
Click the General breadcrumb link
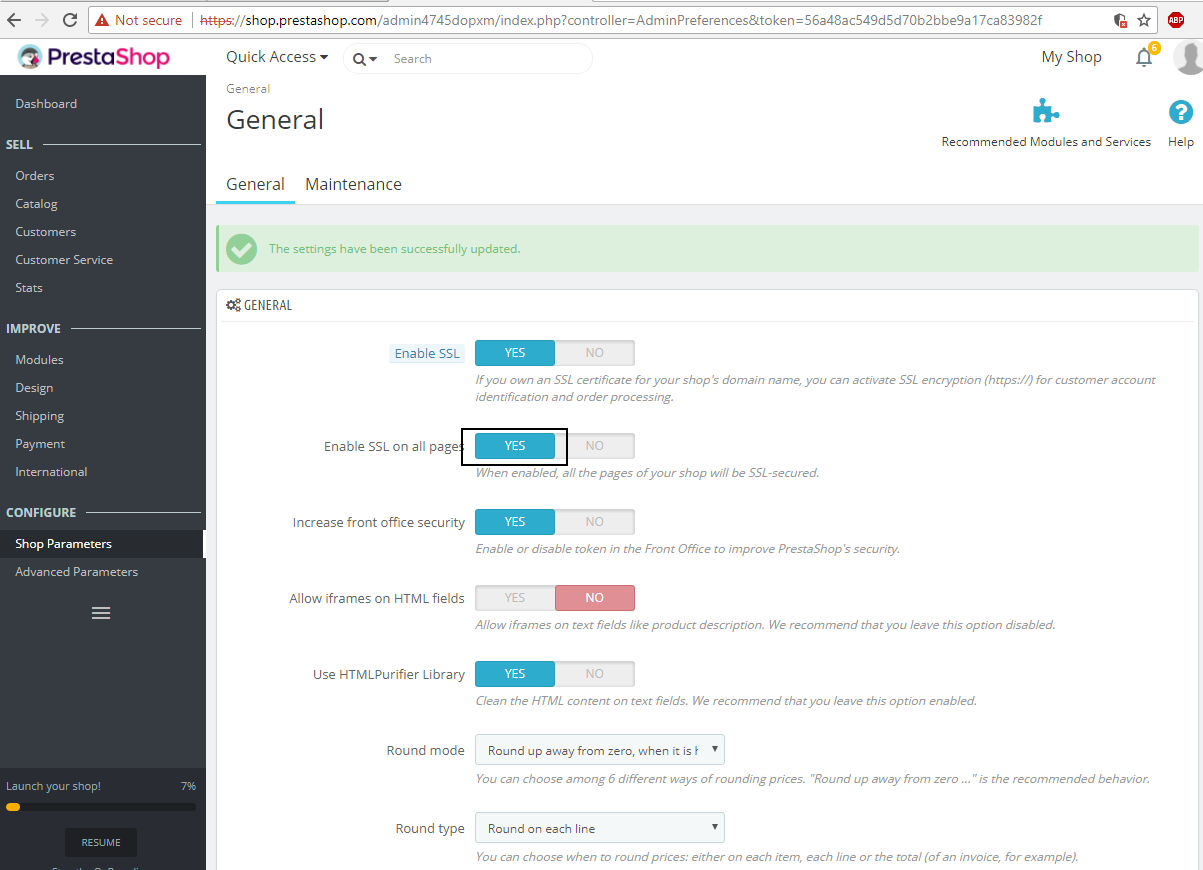coord(248,89)
